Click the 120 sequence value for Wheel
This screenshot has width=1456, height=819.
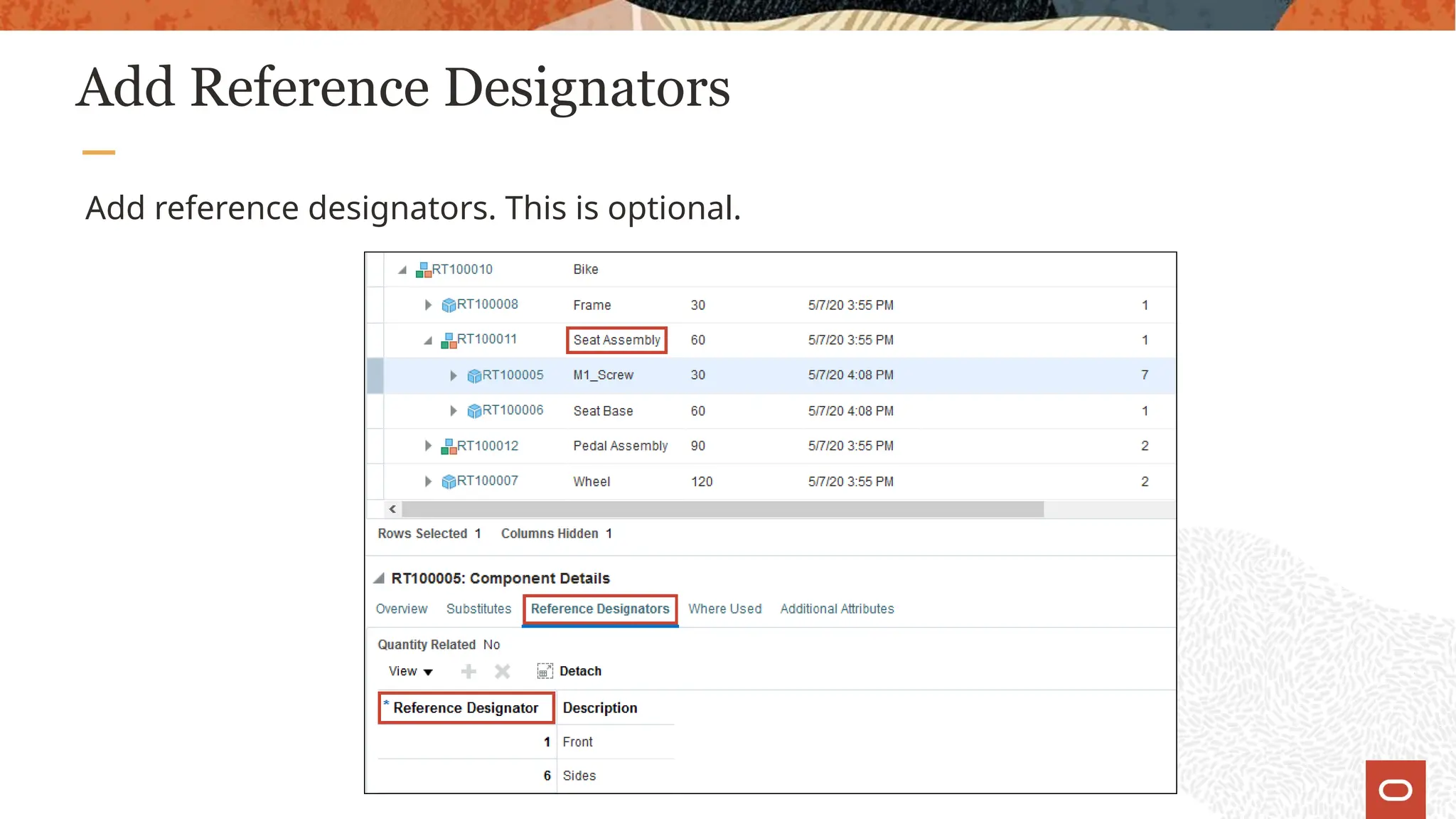coord(702,481)
